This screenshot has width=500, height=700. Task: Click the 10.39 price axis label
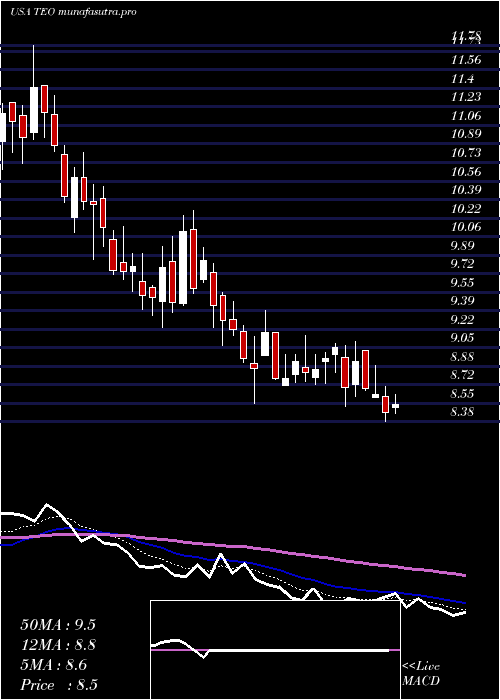click(466, 190)
